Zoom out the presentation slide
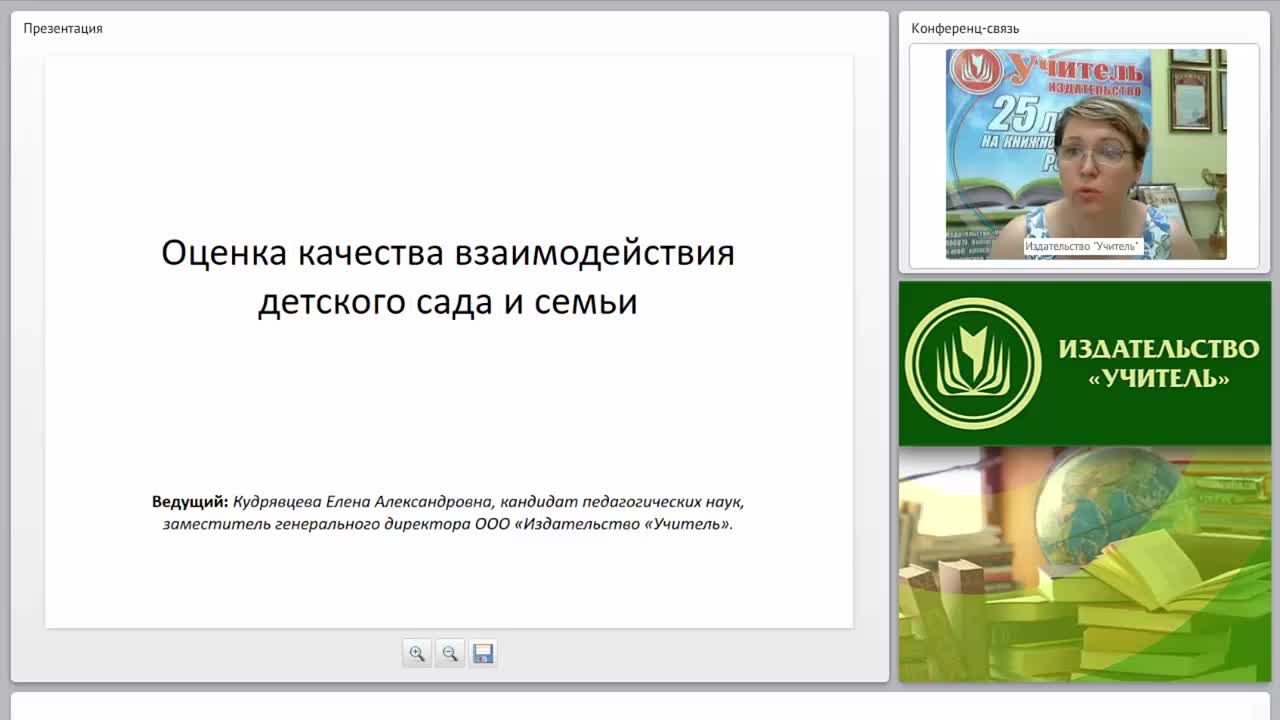The image size is (1280, 720). pyautogui.click(x=450, y=653)
